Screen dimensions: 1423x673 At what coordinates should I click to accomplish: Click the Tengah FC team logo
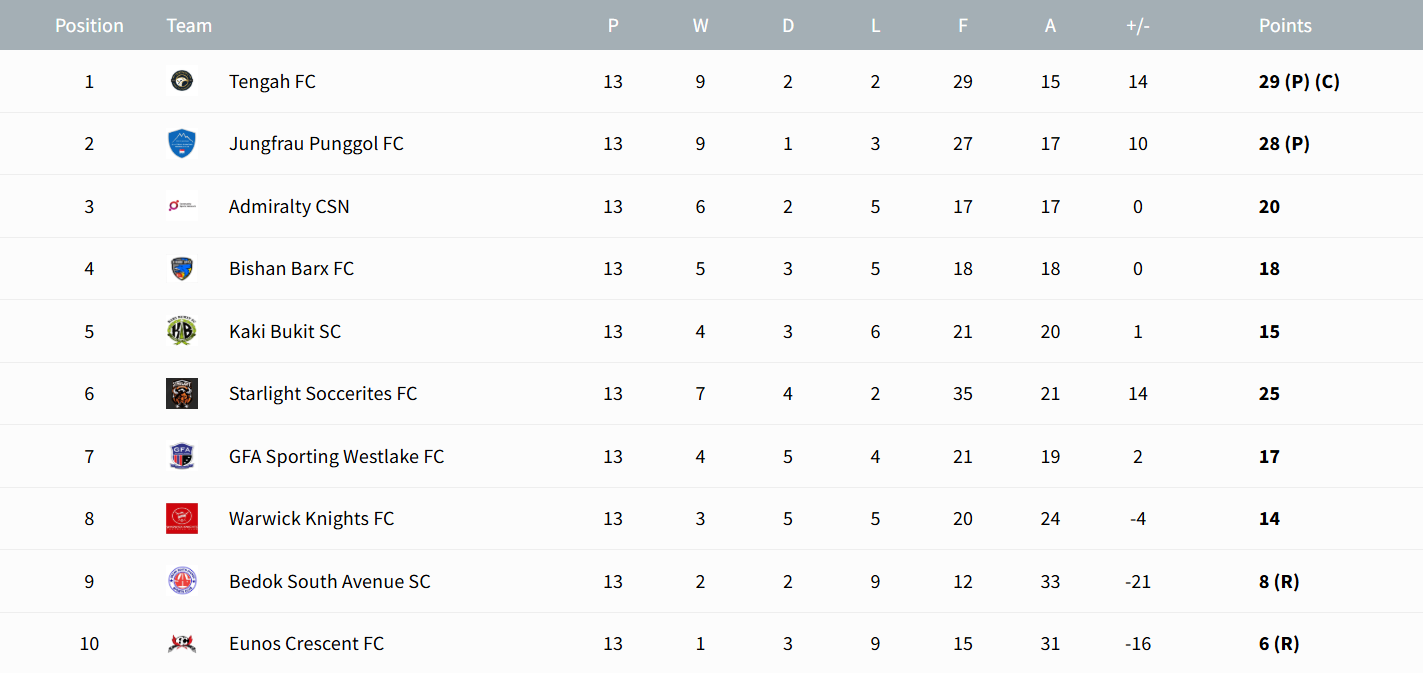[182, 81]
